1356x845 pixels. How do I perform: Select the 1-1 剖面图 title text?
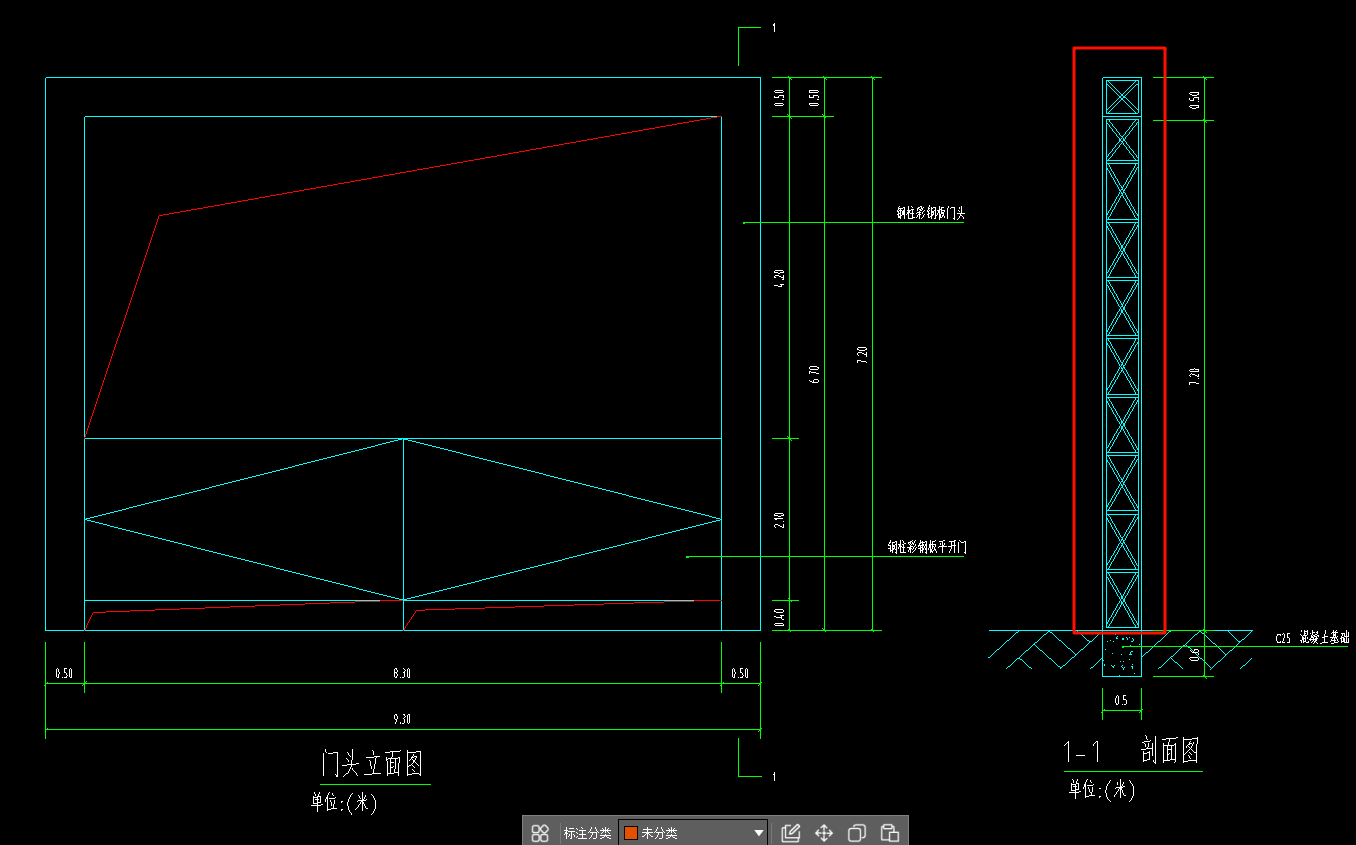coord(1131,751)
